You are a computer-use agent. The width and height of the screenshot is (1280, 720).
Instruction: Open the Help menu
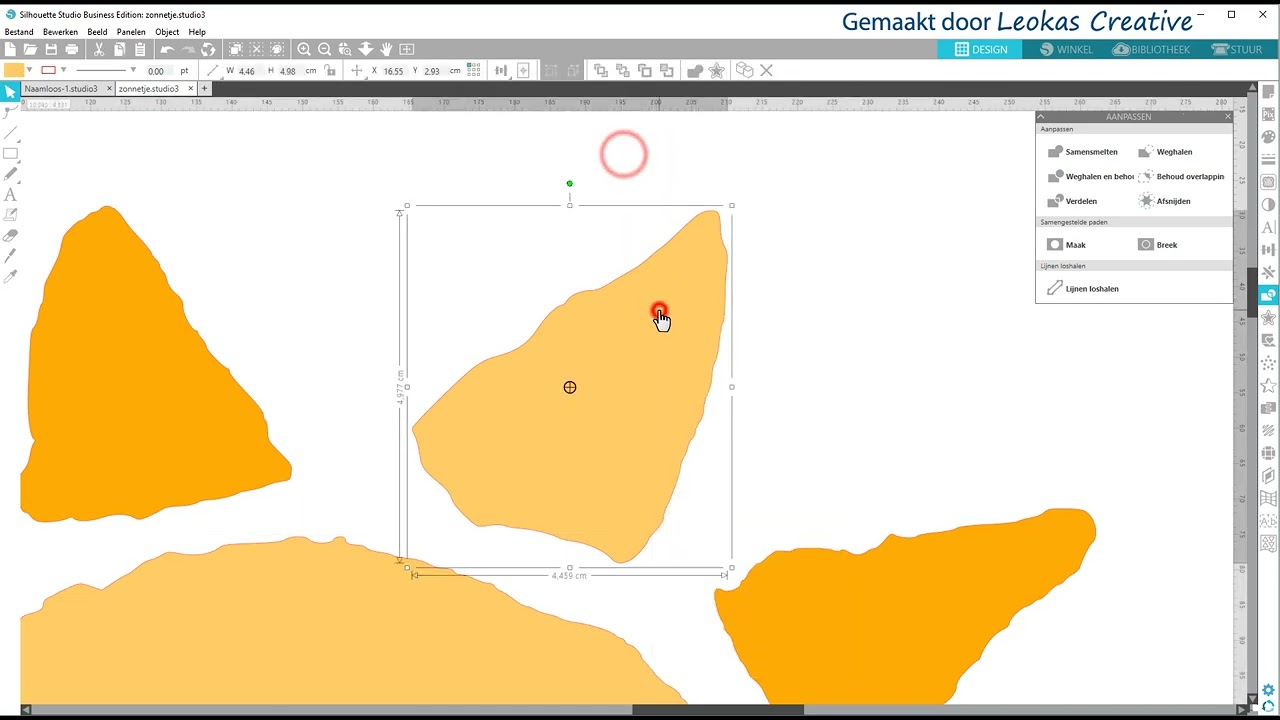click(x=197, y=32)
